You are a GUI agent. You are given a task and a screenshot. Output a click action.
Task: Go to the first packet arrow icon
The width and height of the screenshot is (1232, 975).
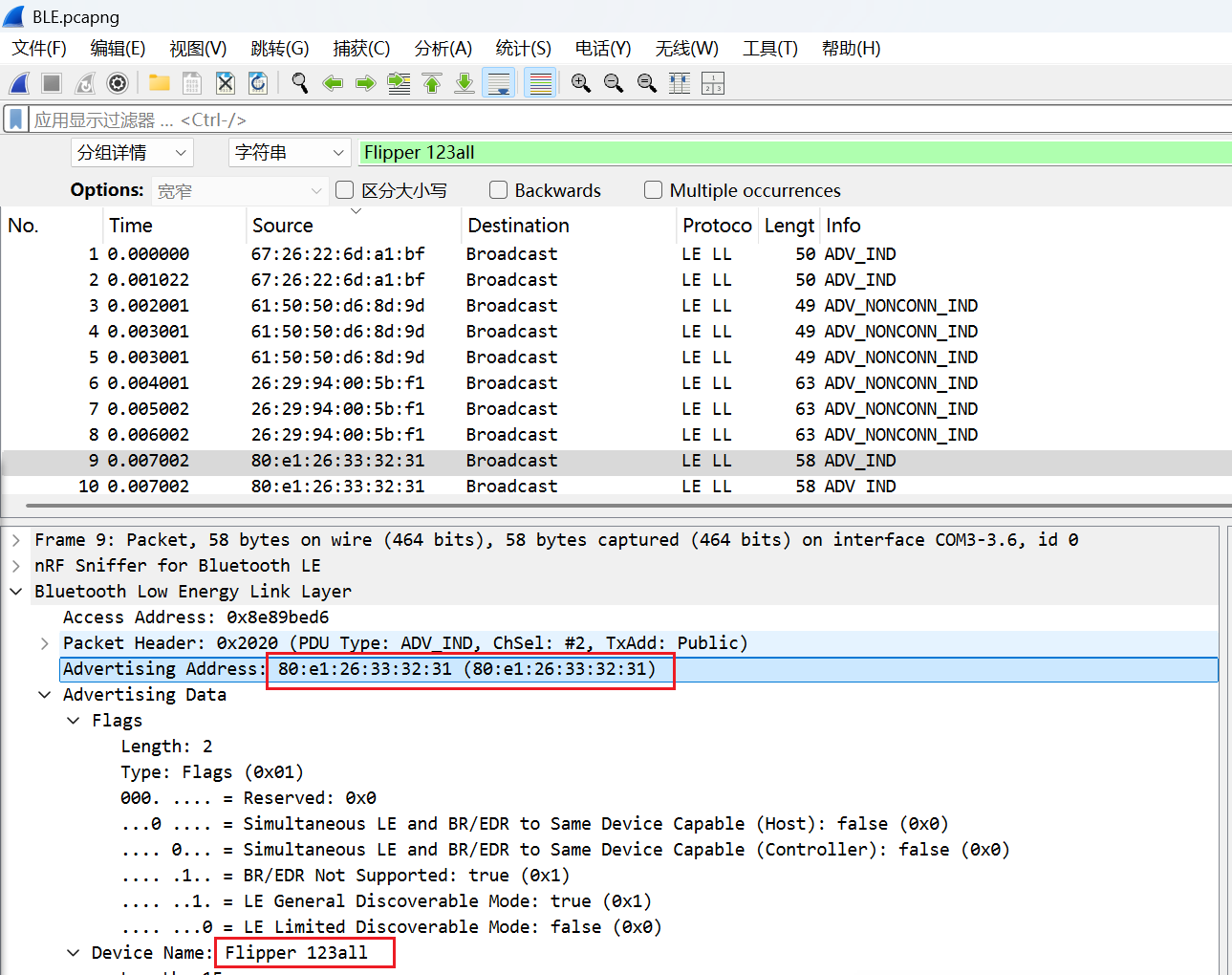[432, 84]
